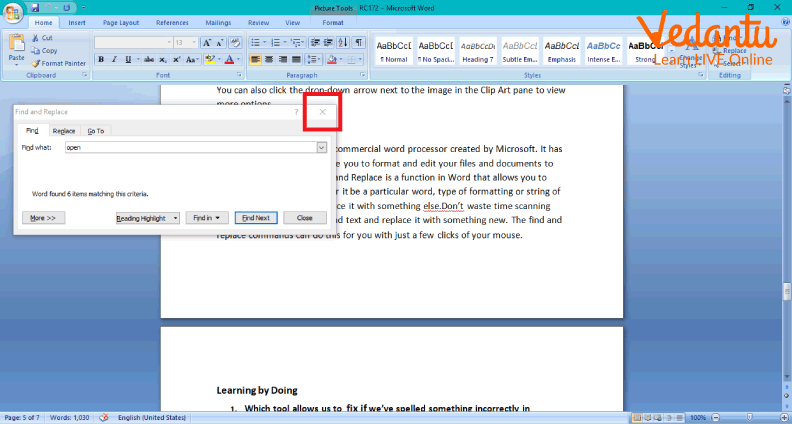
Task: Toggle bold formatting in Font group
Action: [x=100, y=60]
